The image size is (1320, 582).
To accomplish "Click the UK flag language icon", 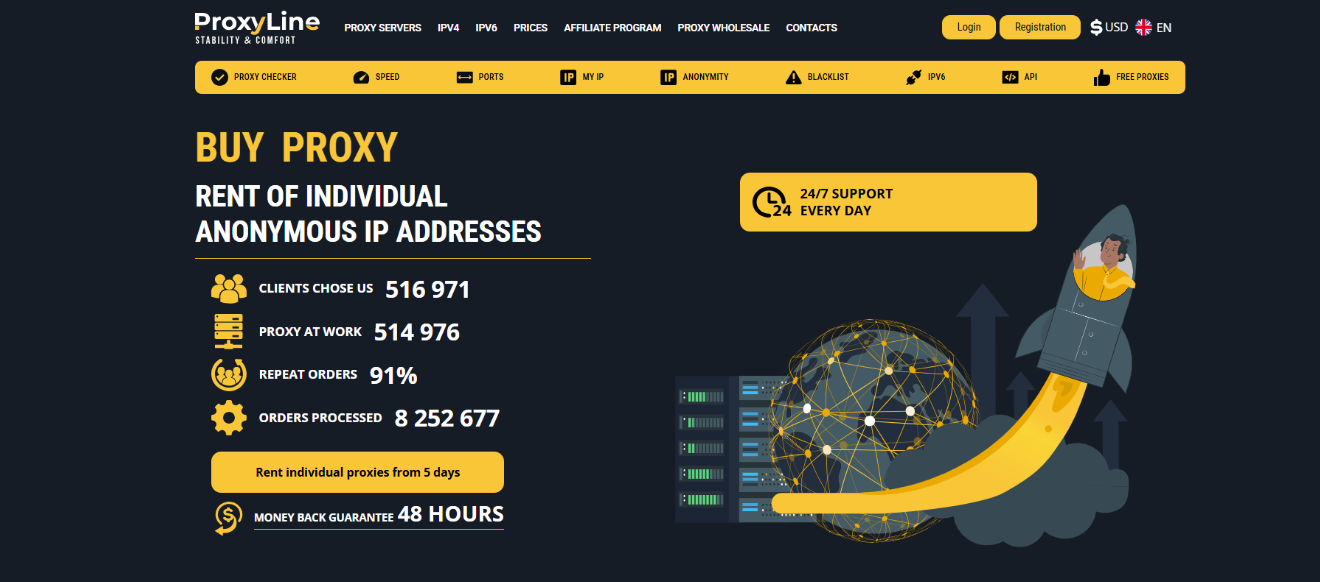I will pos(1143,28).
